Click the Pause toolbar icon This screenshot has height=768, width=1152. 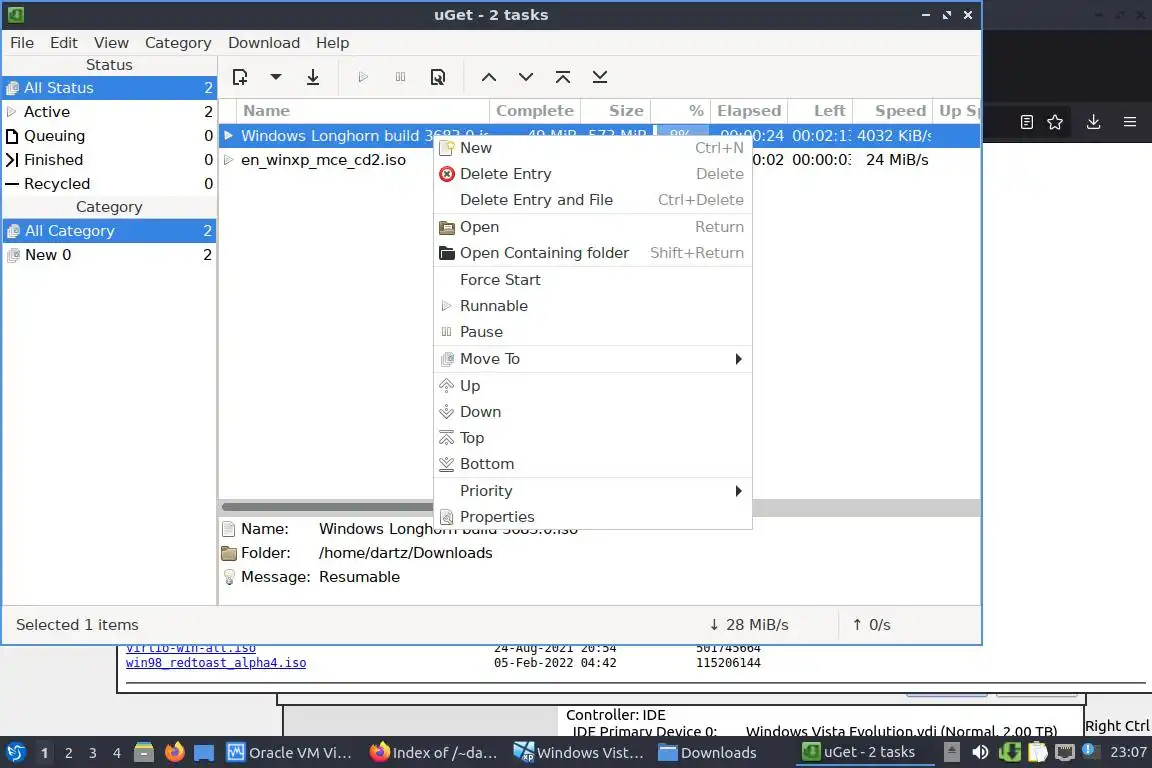(400, 77)
